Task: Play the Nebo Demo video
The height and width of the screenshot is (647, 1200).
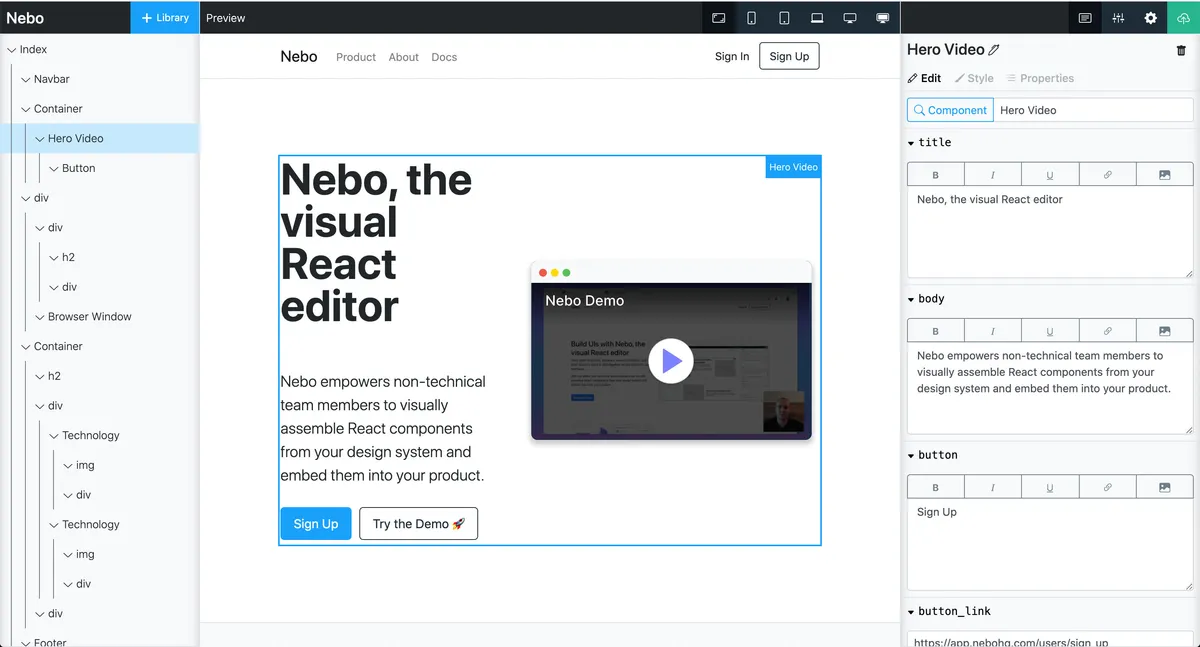Action: (x=671, y=361)
